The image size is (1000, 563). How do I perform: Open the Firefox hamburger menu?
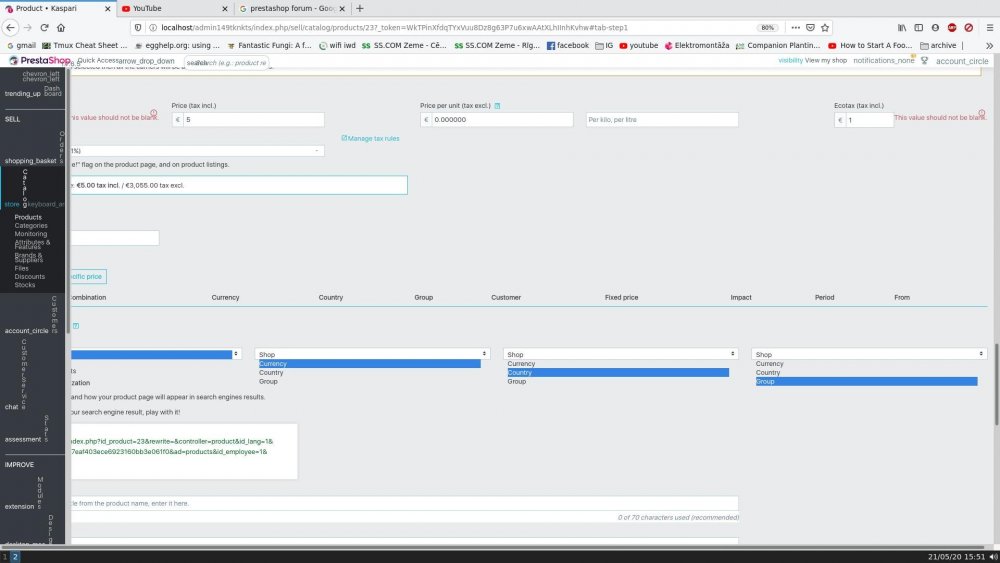pos(990,27)
